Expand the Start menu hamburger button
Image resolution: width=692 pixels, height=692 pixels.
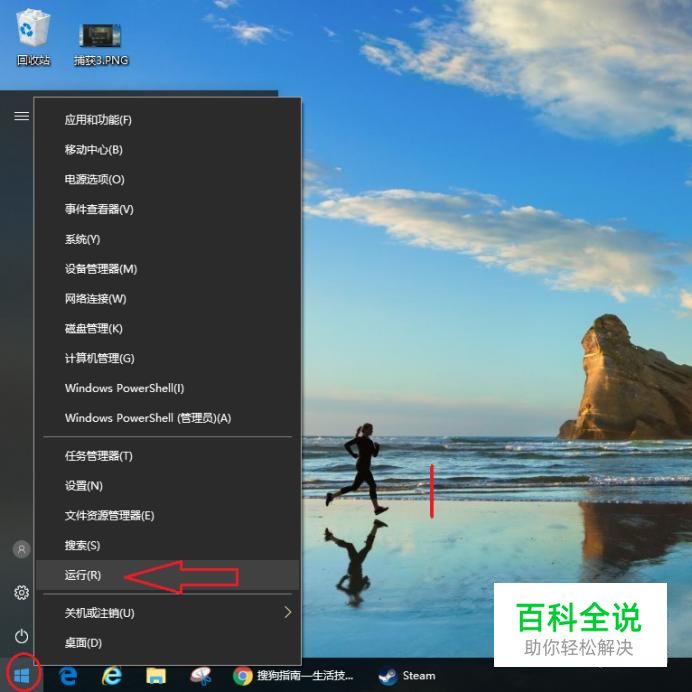coord(22,116)
